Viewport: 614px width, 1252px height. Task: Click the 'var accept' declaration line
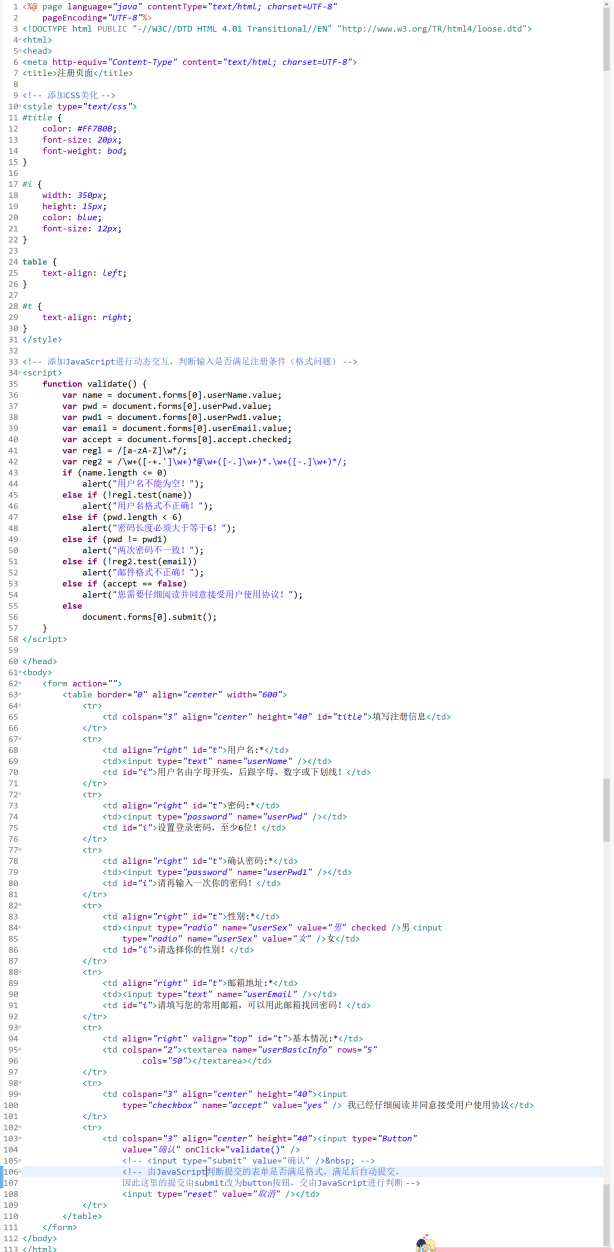177,439
